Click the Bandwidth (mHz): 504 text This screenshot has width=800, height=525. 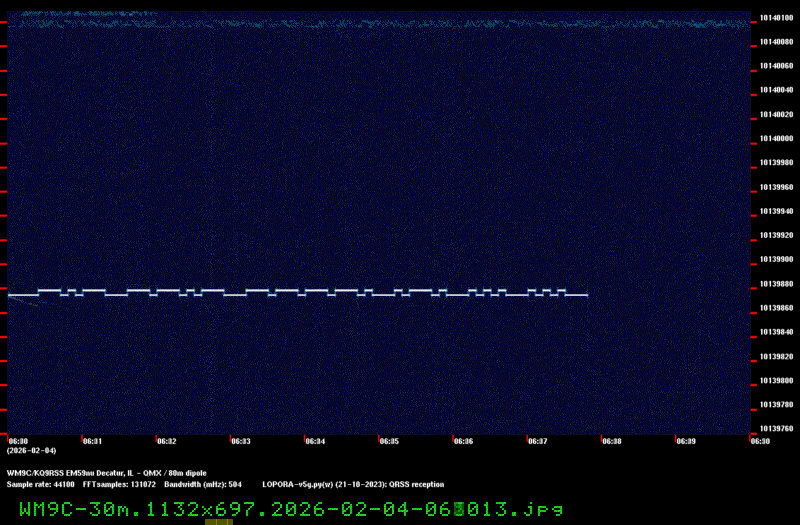click(203, 484)
